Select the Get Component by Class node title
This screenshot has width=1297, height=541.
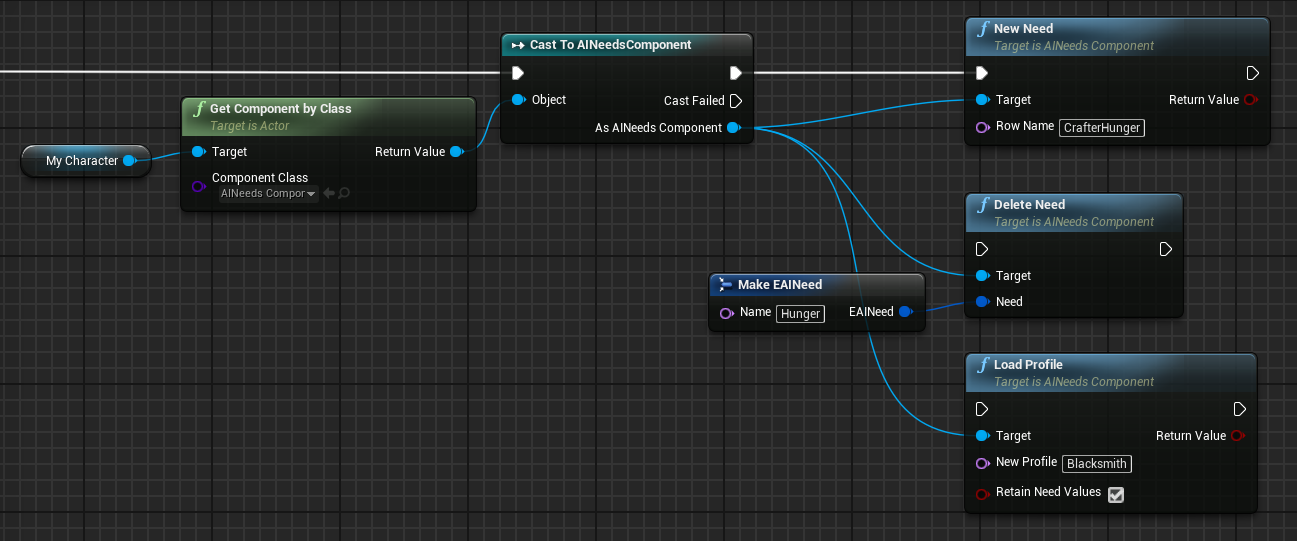click(280, 108)
